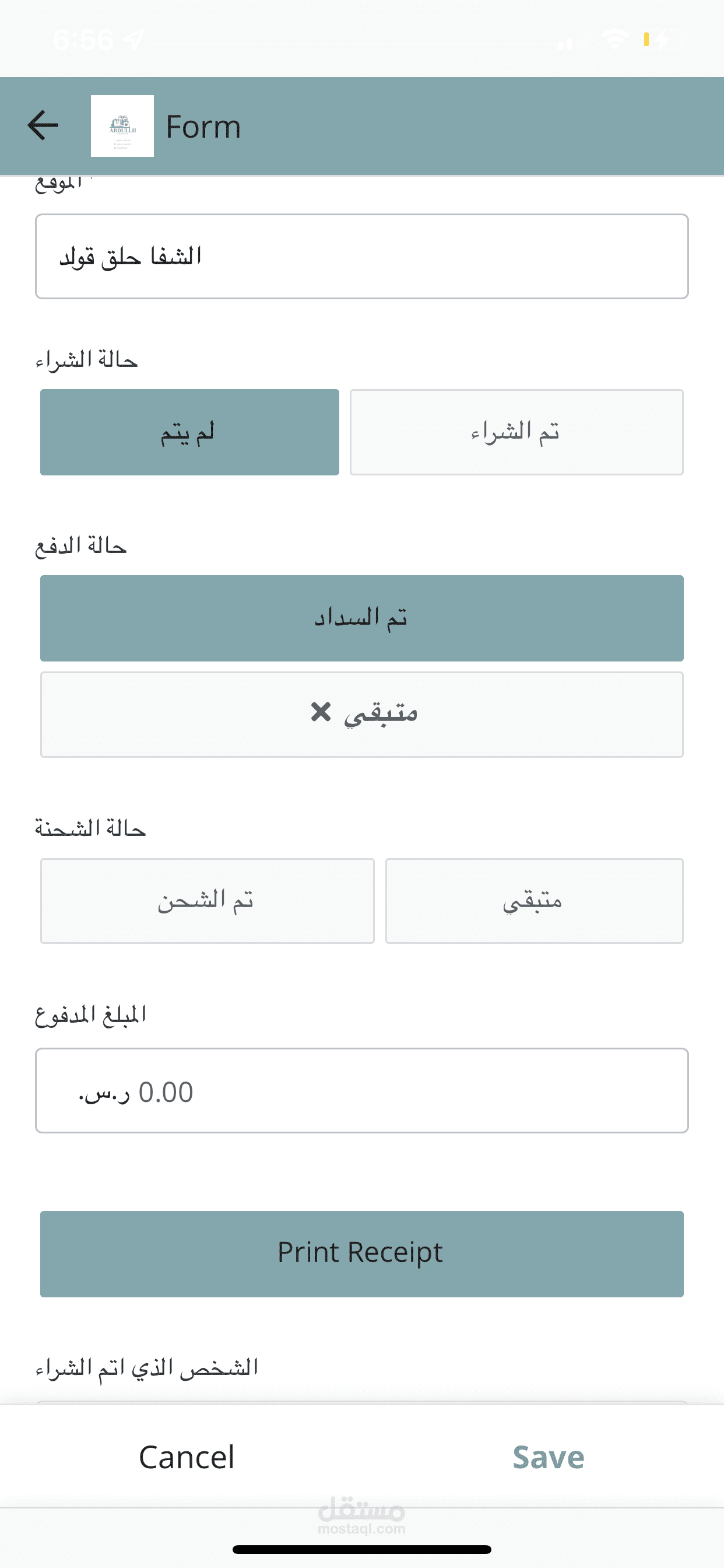Pick متبقي text under حالة الدفع
Image resolution: width=724 pixels, height=1568 pixels.
click(x=381, y=714)
